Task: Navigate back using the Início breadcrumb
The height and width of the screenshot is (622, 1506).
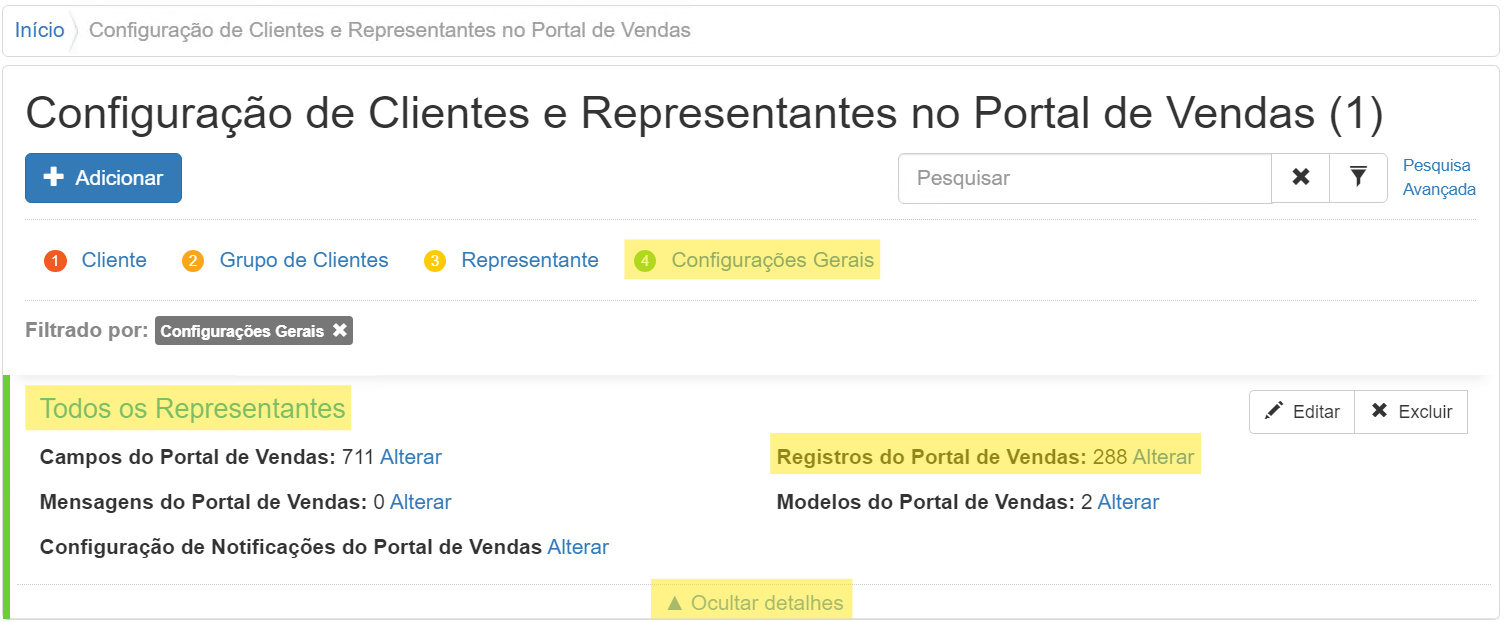Action: pos(38,29)
